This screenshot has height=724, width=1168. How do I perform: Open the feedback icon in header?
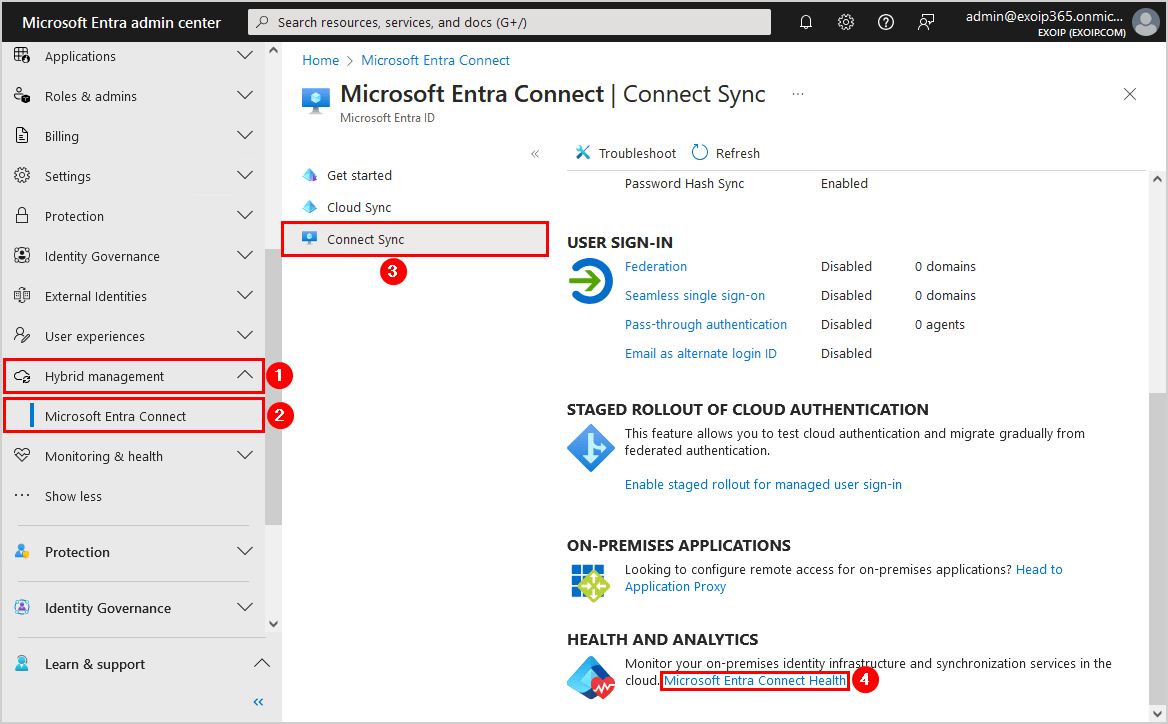click(926, 22)
